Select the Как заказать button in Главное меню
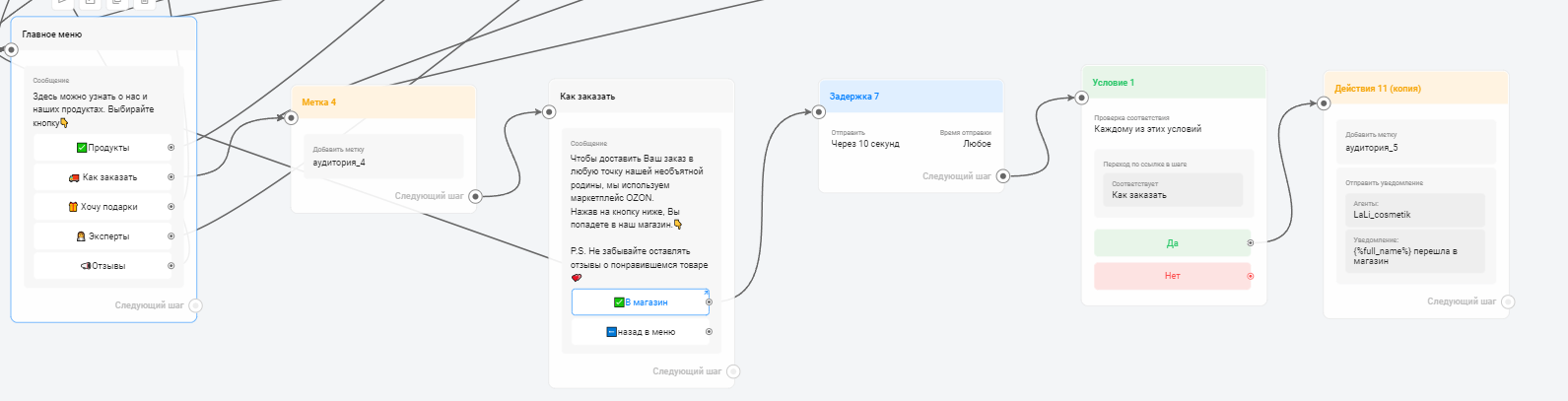Image resolution: width=1568 pixels, height=401 pixels. click(102, 177)
